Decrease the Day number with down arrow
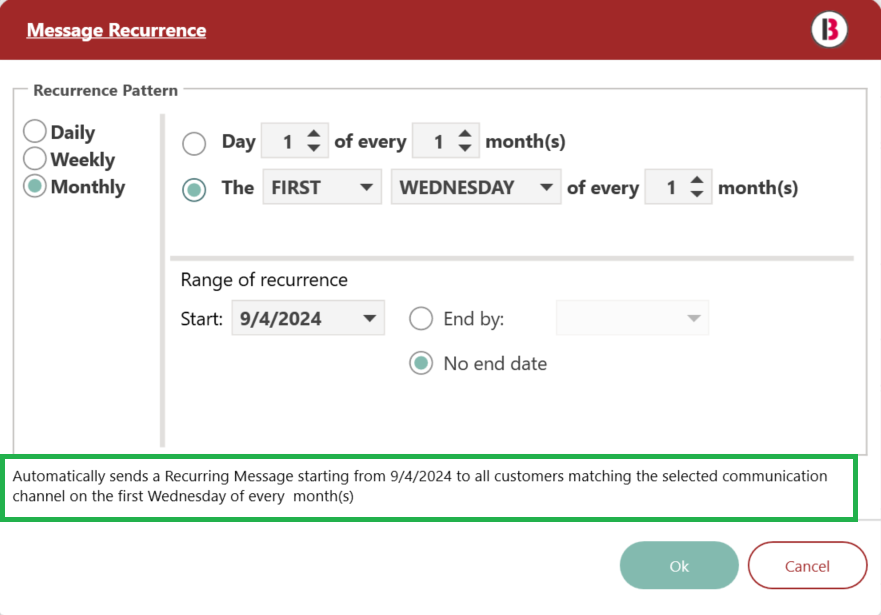881x615 pixels. [x=314, y=148]
